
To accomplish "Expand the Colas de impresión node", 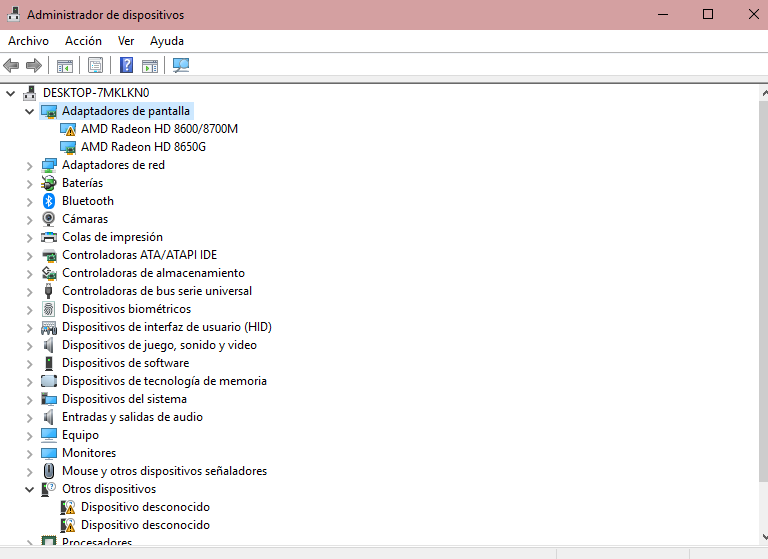I will pyautogui.click(x=29, y=238).
